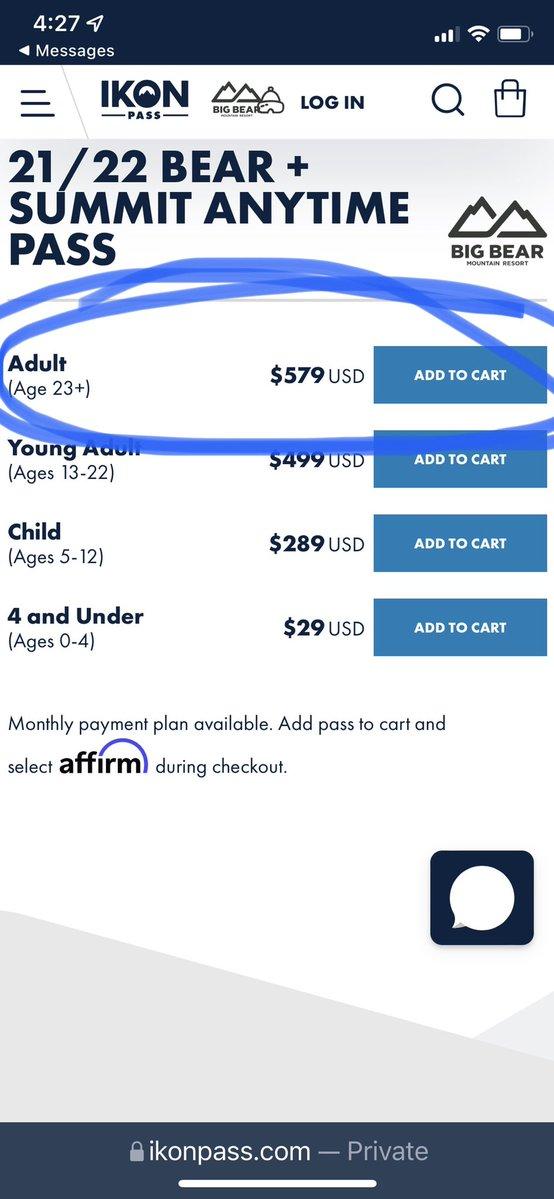Image resolution: width=554 pixels, height=1199 pixels.
Task: Open the shopping bag cart
Action: [x=510, y=99]
